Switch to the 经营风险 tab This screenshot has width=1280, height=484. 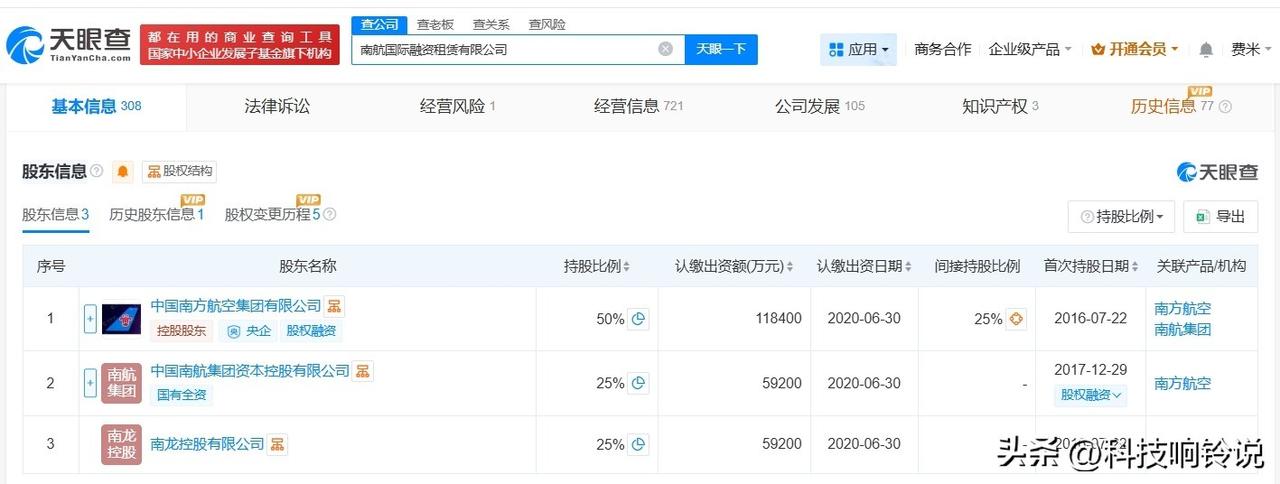458,106
